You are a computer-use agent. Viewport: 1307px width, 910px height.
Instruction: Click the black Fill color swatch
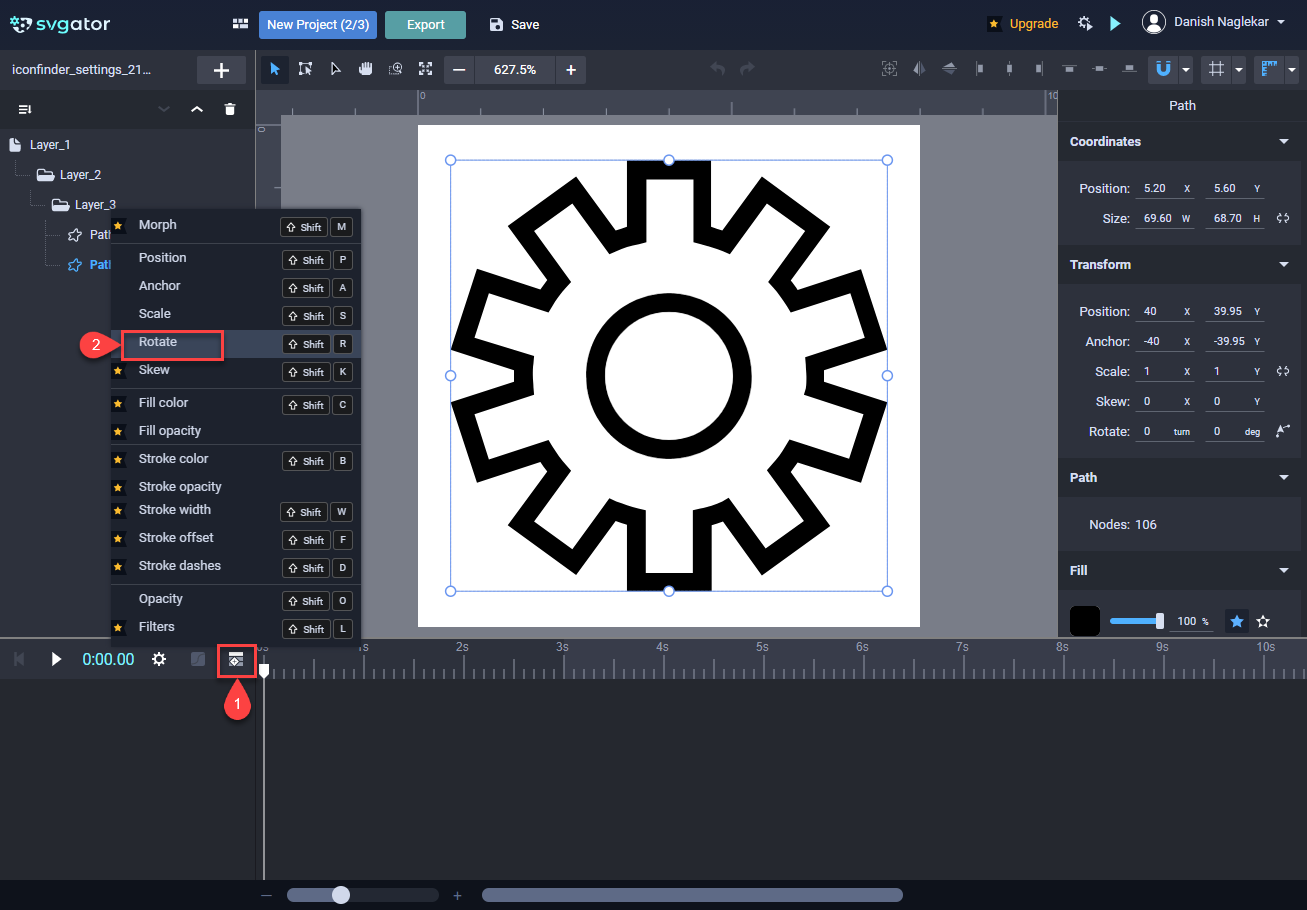[1085, 621]
